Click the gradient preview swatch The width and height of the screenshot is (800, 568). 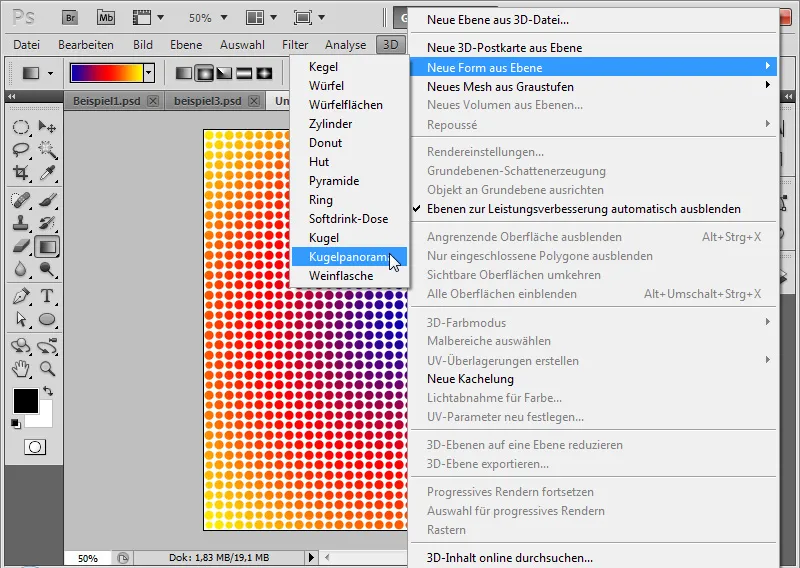pyautogui.click(x=107, y=73)
